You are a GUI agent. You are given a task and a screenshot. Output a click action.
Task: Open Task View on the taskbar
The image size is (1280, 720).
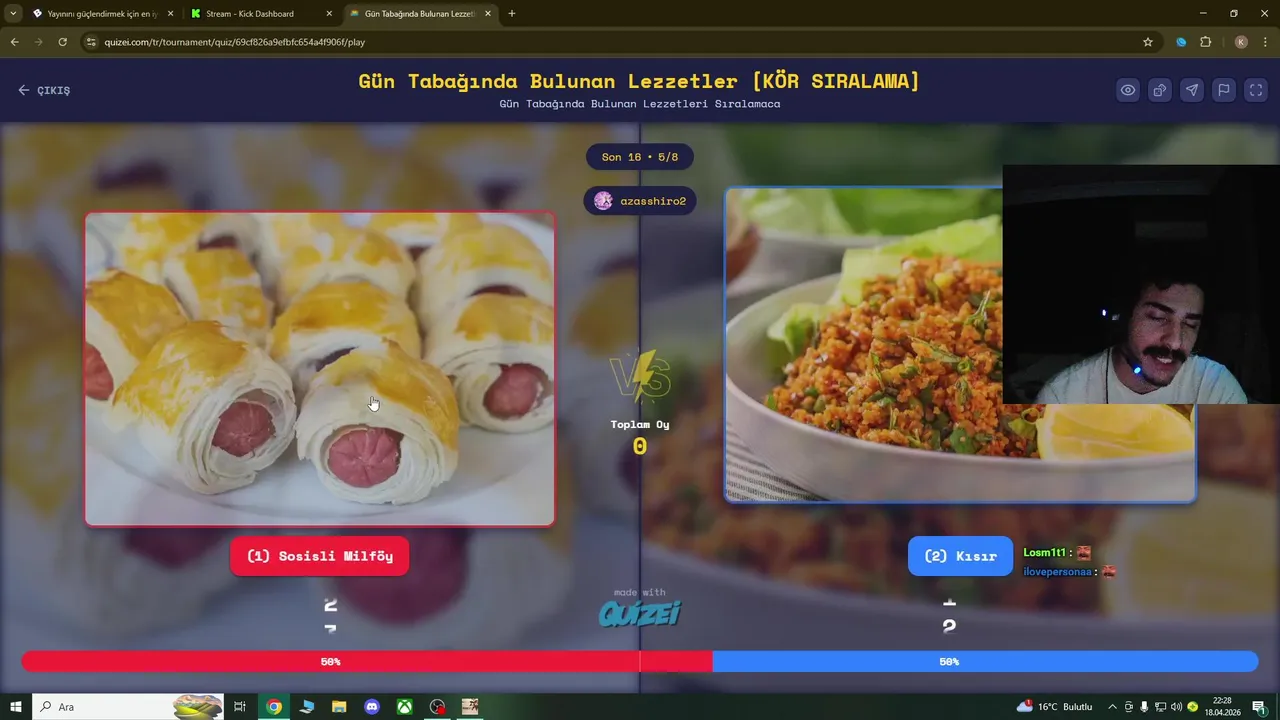coord(240,707)
